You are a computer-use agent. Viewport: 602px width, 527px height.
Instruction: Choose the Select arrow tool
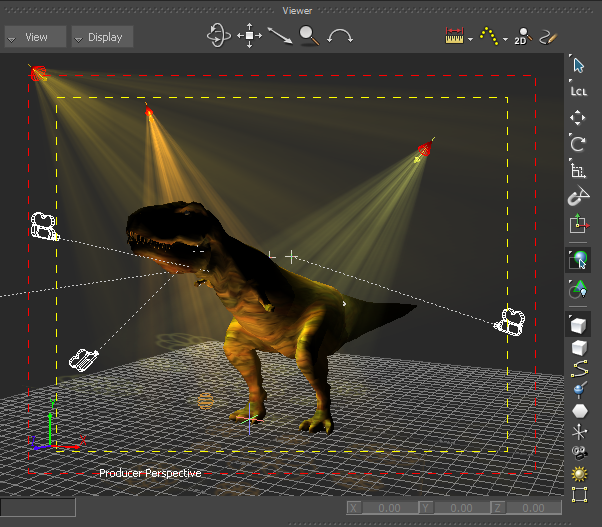(578, 65)
